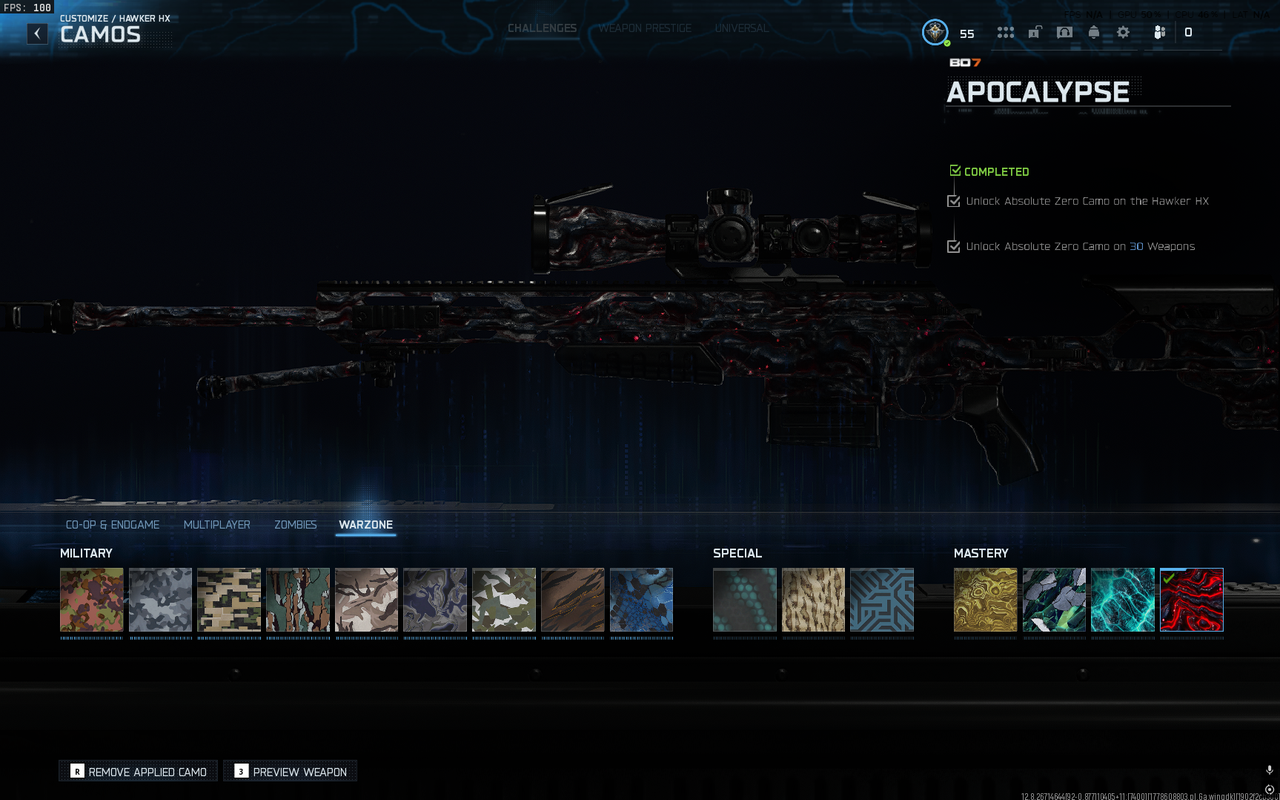Screen dimensions: 1280x800
Task: Select the navy-grey swirl Military camo
Action: (x=435, y=600)
